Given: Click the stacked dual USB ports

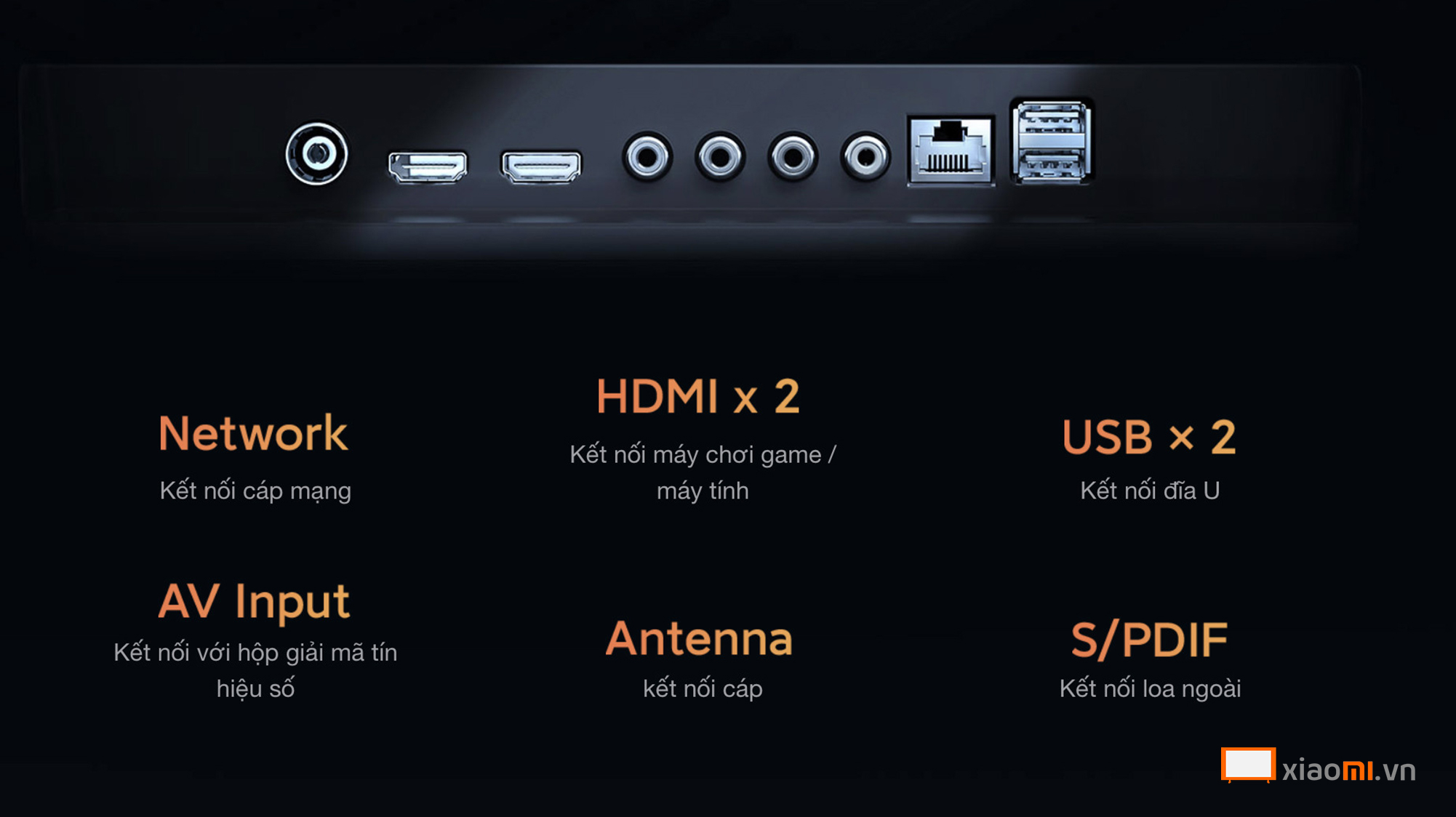Looking at the screenshot, I should (x=1052, y=141).
